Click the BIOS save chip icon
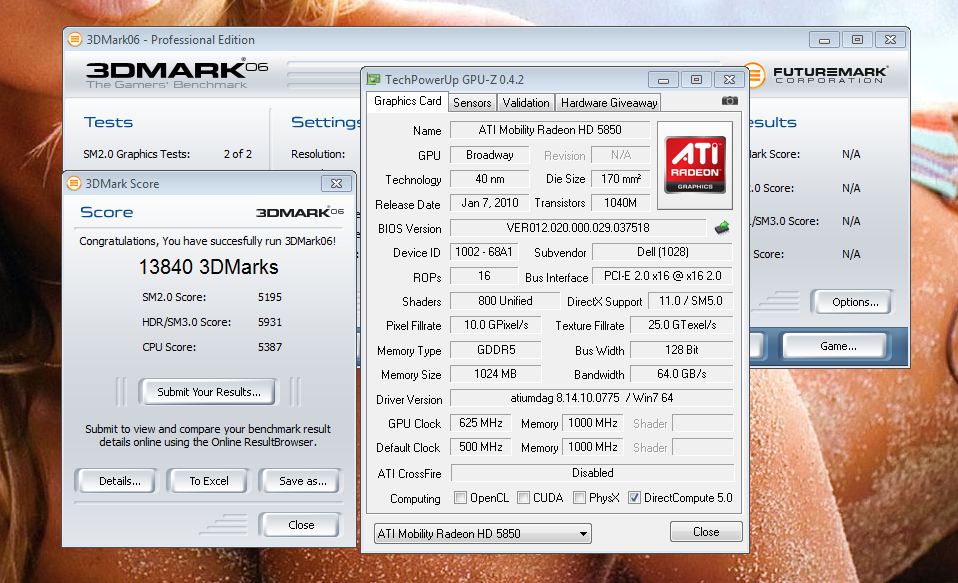 (722, 228)
